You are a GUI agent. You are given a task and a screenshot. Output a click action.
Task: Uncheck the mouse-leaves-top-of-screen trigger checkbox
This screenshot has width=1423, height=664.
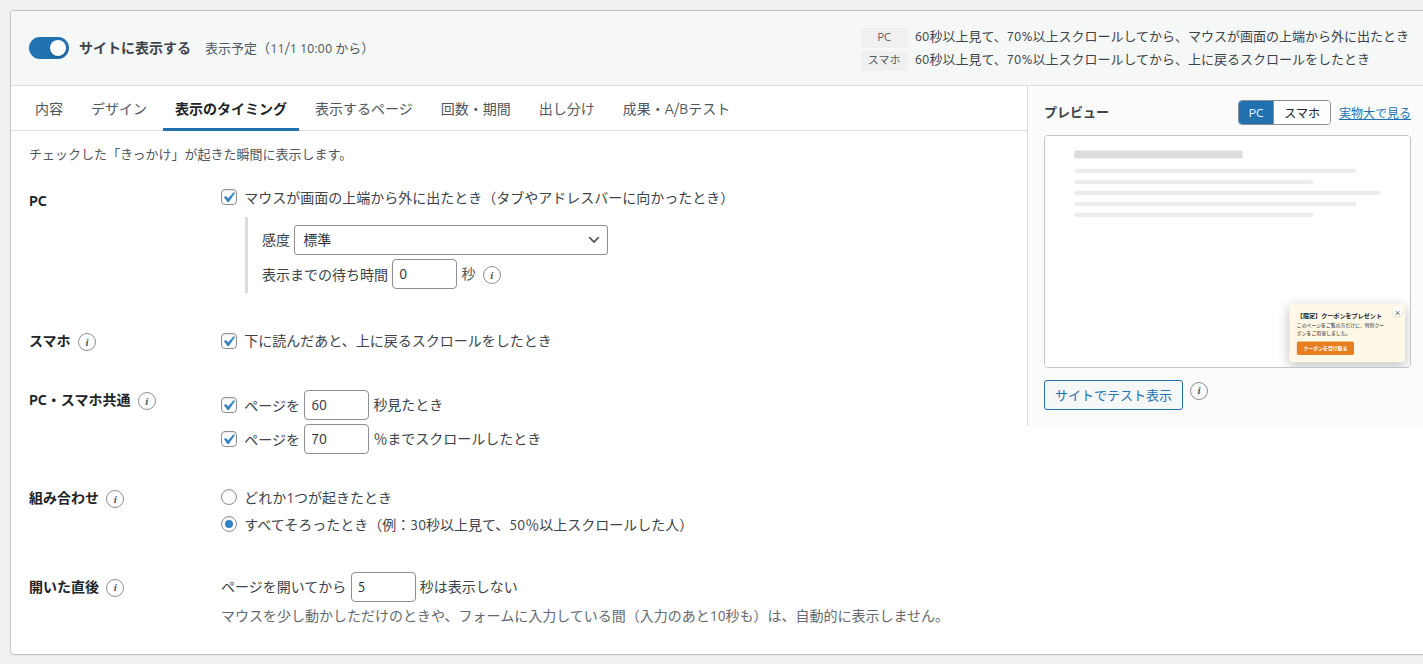[x=229, y=198]
